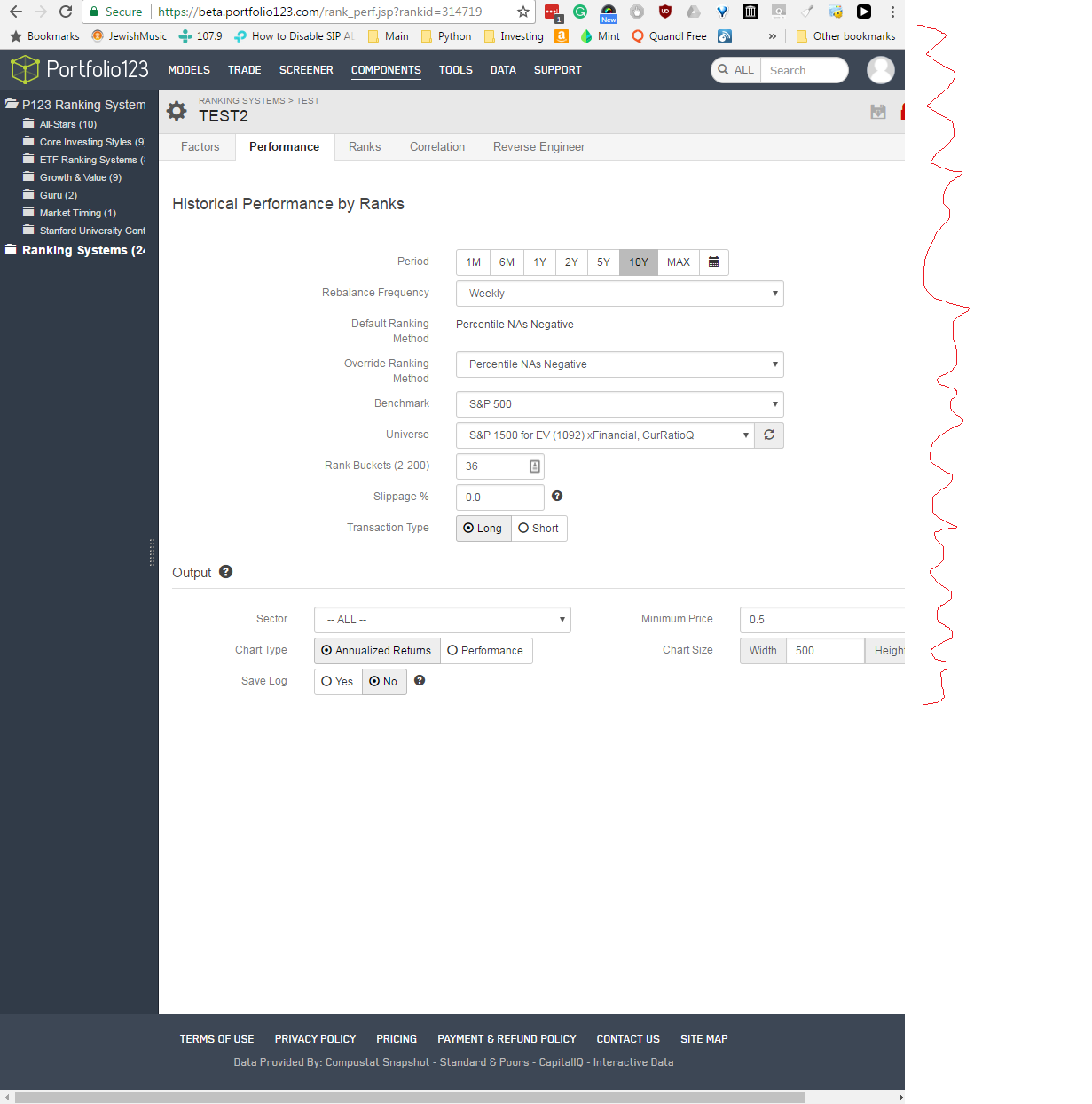Click the chart Width input field
1092x1104 pixels.
pyautogui.click(x=825, y=651)
